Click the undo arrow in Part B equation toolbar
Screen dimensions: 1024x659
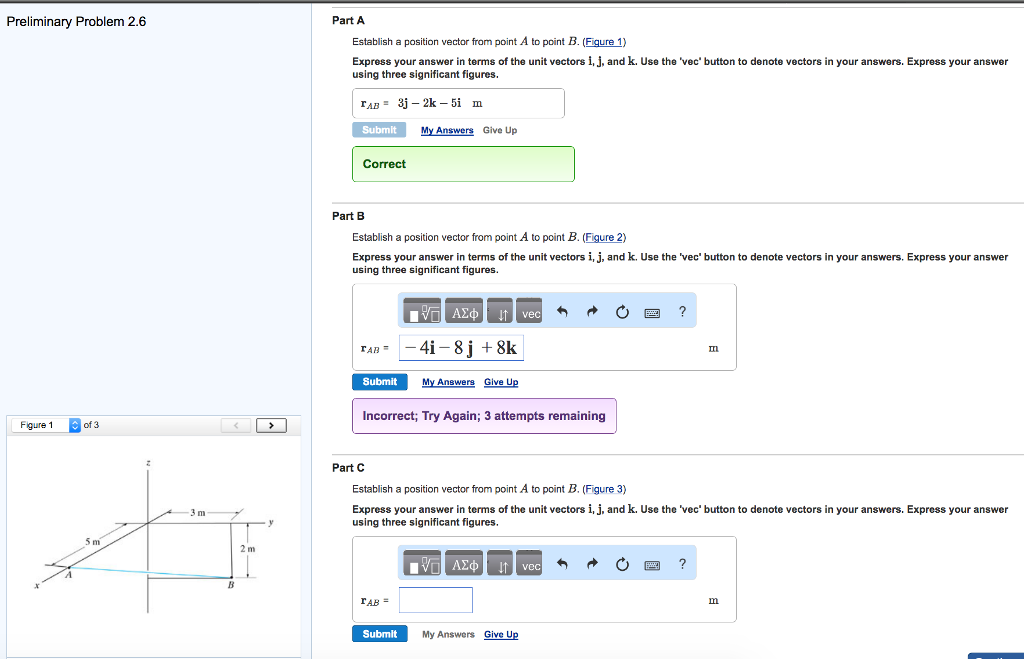(562, 311)
